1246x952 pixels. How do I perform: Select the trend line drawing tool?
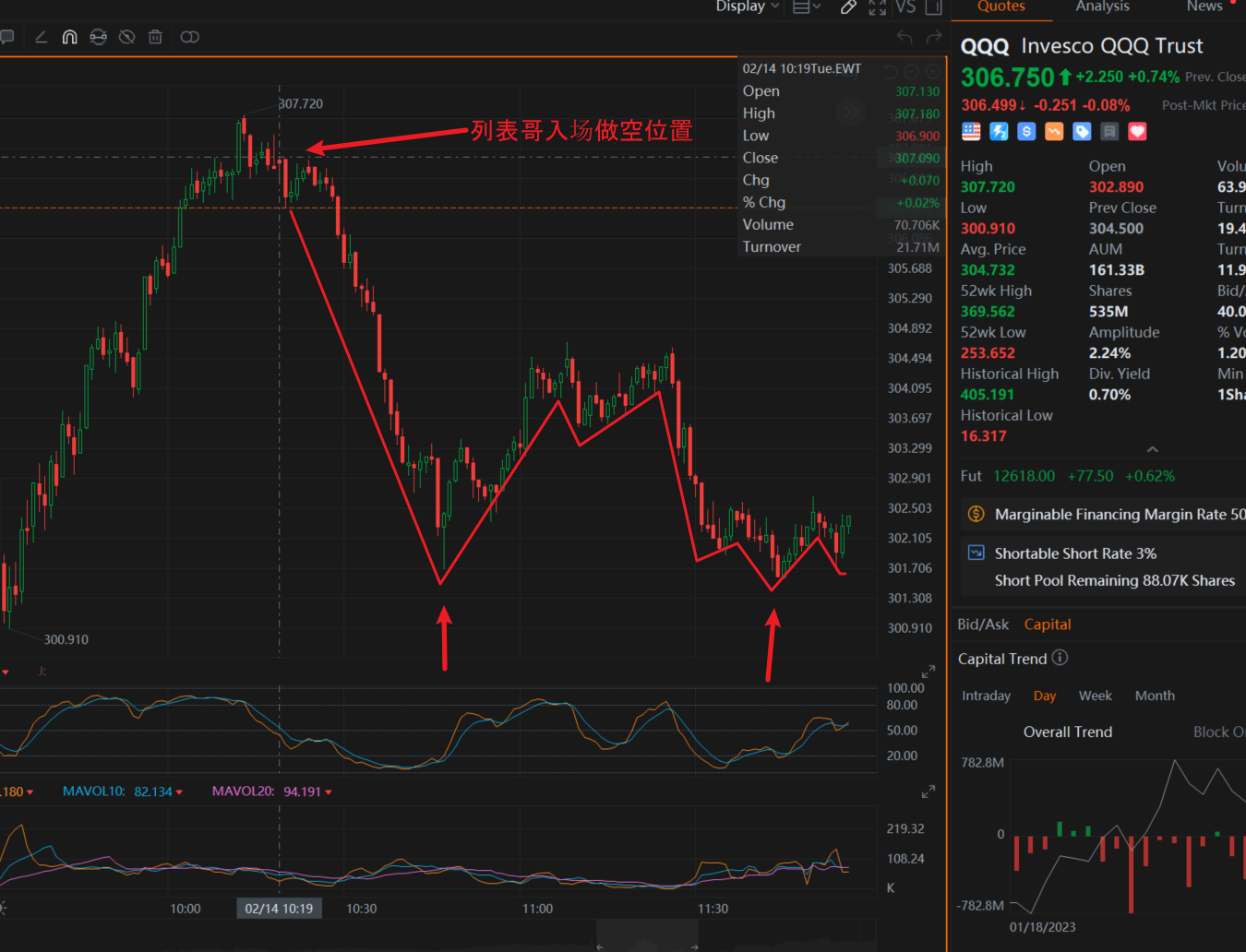(41, 37)
